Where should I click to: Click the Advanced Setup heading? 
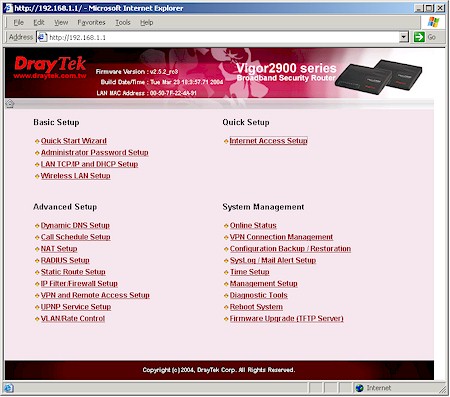click(x=65, y=207)
